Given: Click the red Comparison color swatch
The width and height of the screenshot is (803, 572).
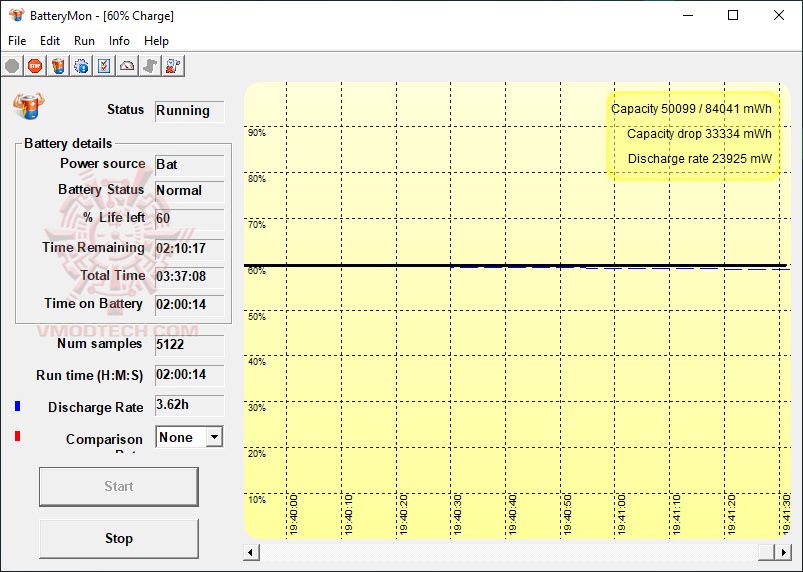Looking at the screenshot, I should (17, 436).
